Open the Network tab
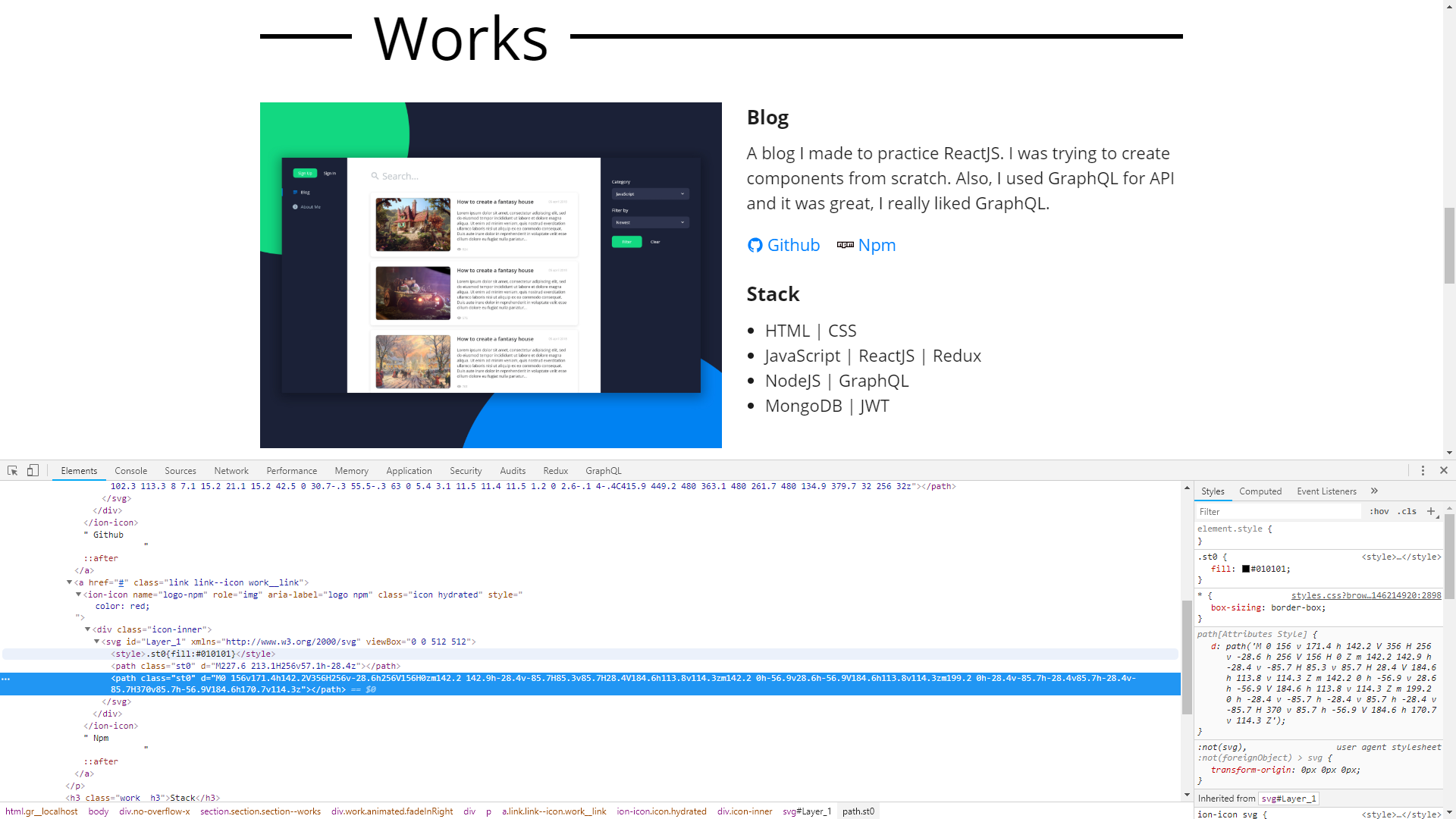The image size is (1456, 819). [231, 471]
